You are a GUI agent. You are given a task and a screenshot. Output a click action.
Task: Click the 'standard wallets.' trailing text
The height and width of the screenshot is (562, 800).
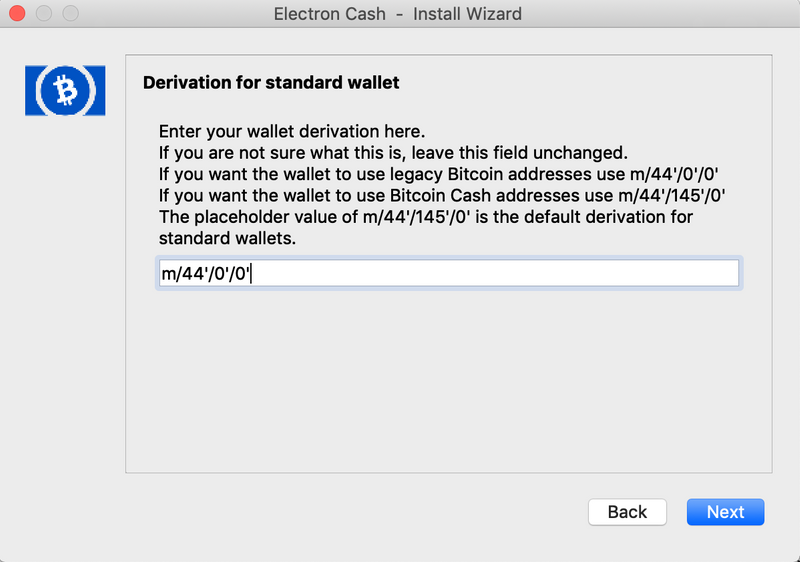[x=227, y=239]
